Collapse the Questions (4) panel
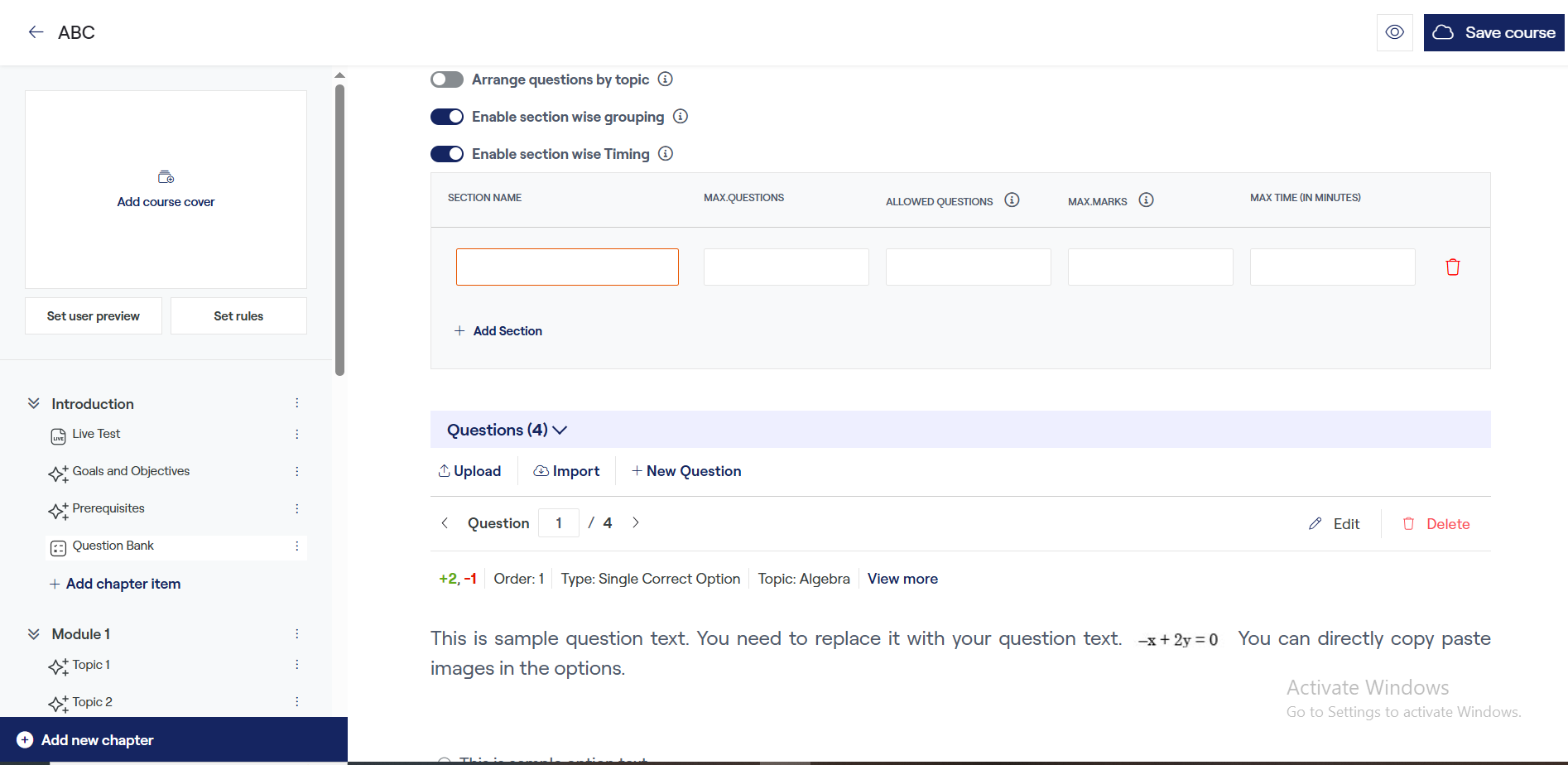1568x765 pixels. click(560, 431)
